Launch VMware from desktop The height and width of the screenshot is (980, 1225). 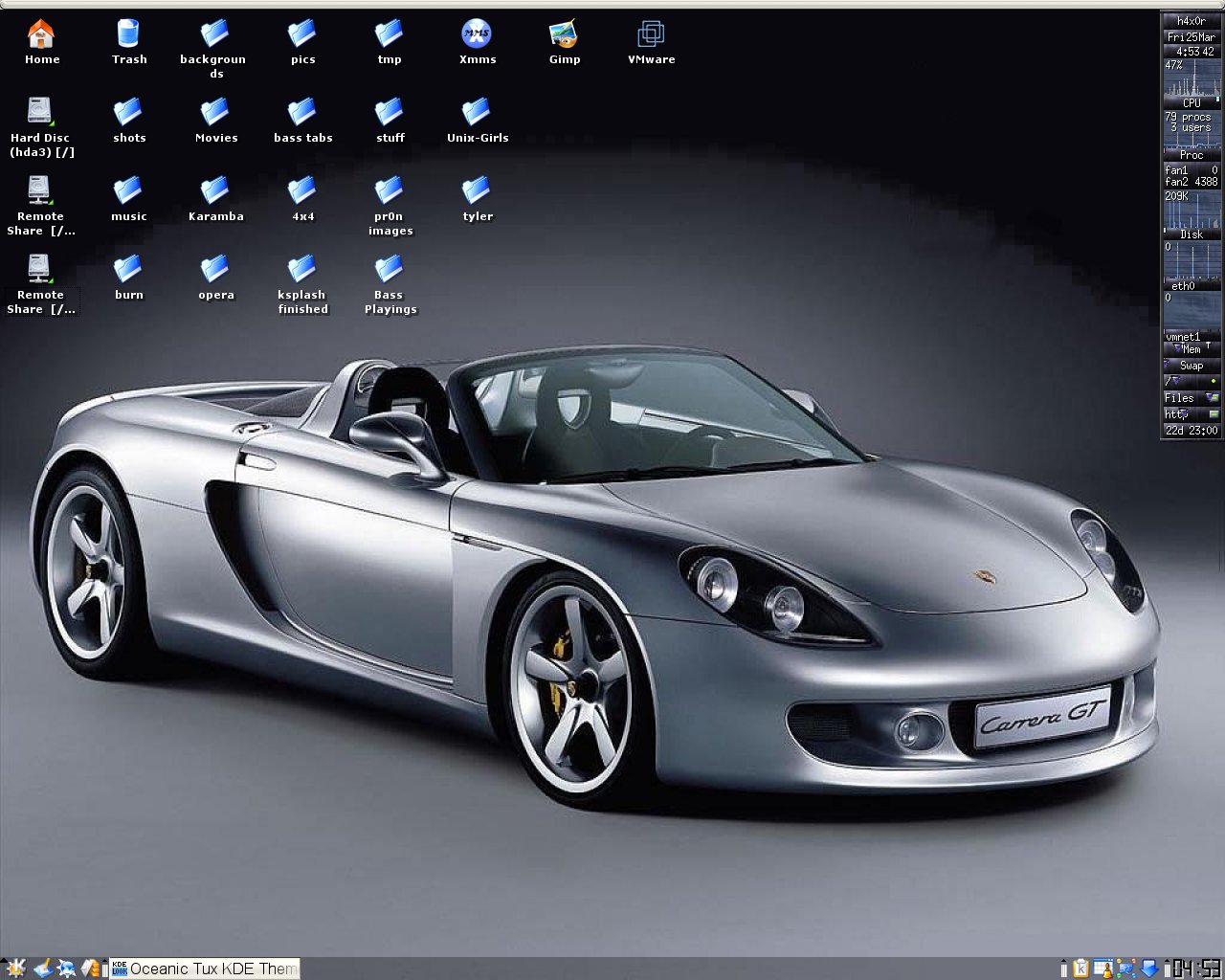651,42
